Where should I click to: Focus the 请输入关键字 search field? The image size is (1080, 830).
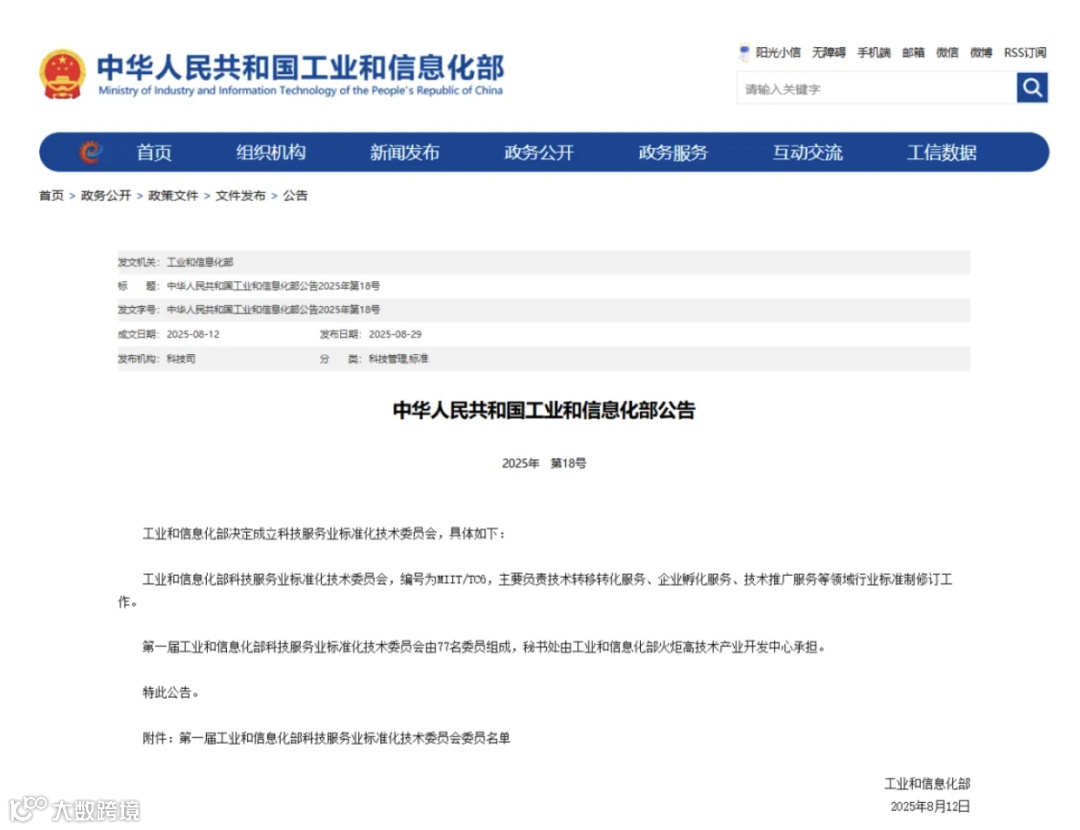click(x=876, y=88)
